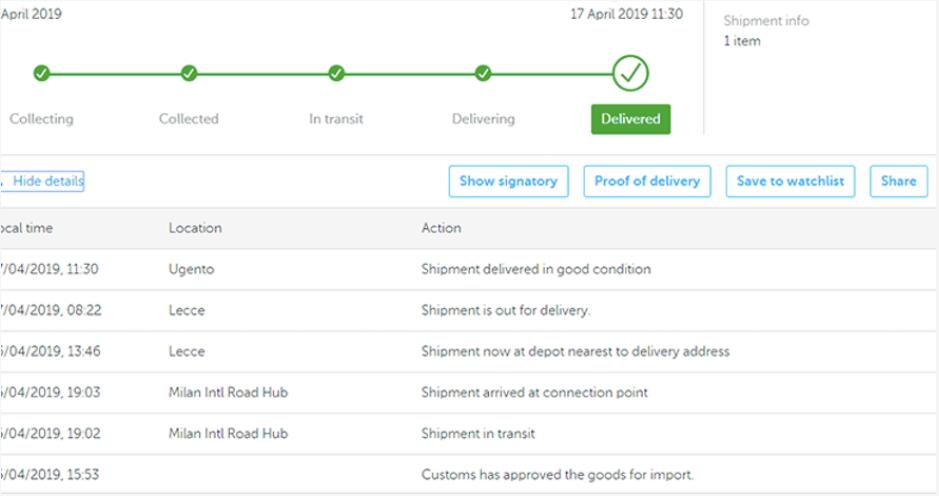939x496 pixels.
Task: Click the Delivering step checkmark icon
Action: click(483, 74)
